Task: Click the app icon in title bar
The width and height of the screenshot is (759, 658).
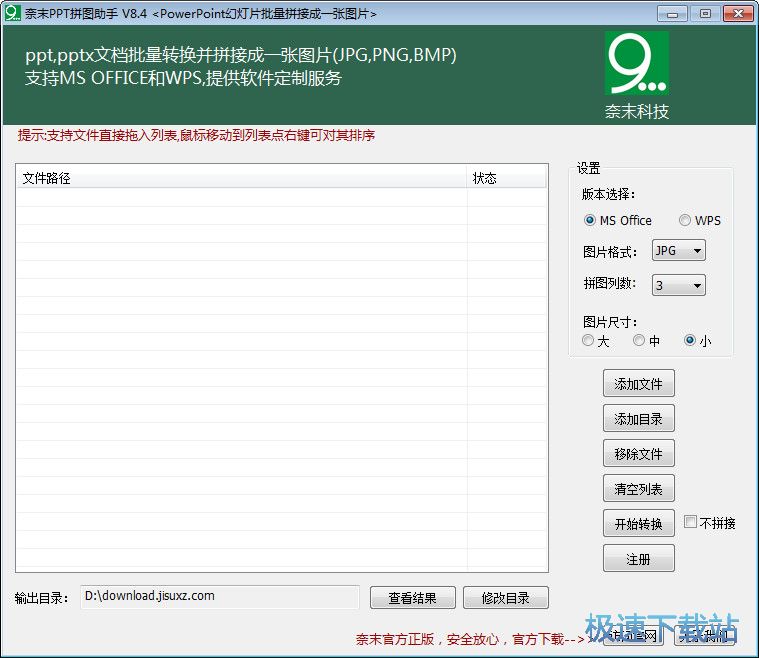Action: tap(13, 13)
